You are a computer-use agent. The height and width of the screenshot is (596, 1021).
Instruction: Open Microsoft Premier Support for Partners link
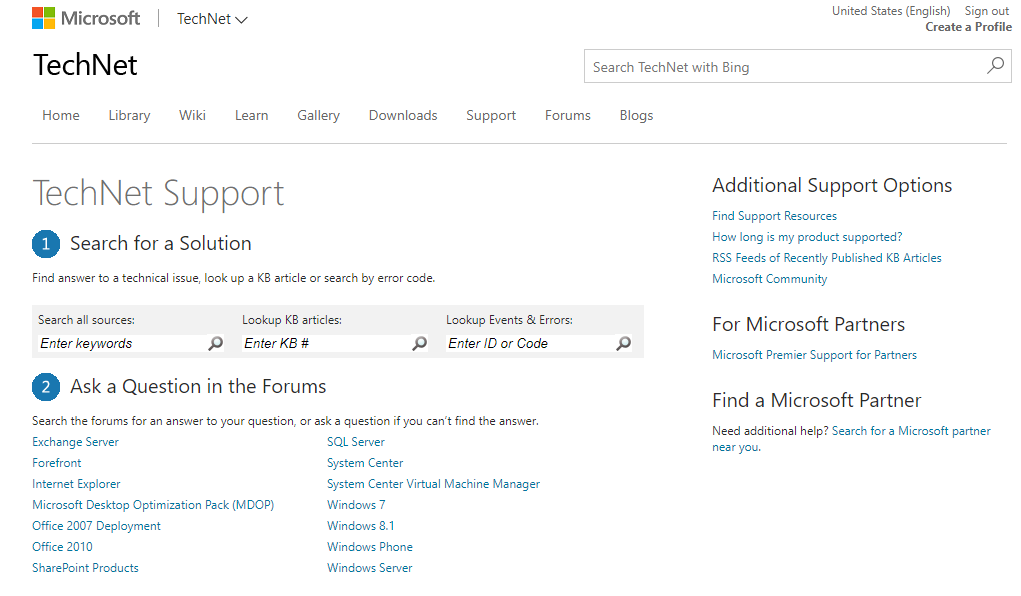coord(814,354)
